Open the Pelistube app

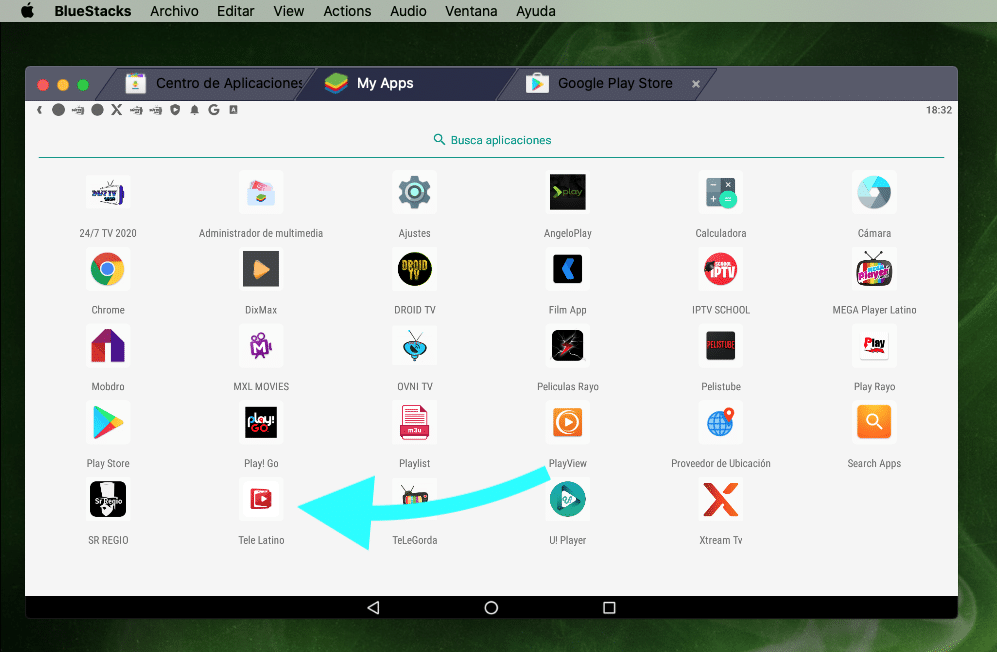pos(720,346)
